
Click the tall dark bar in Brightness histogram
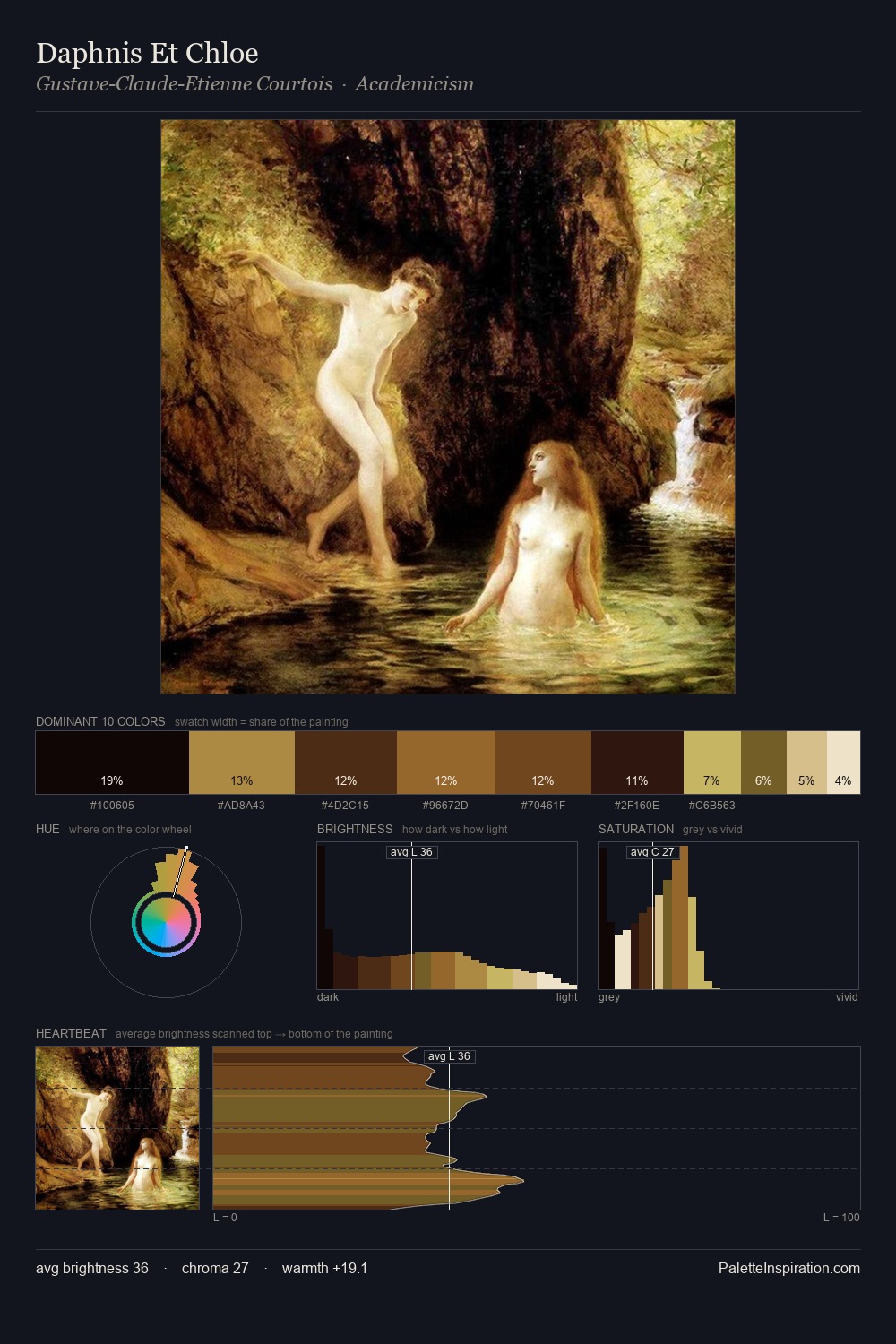(x=322, y=917)
